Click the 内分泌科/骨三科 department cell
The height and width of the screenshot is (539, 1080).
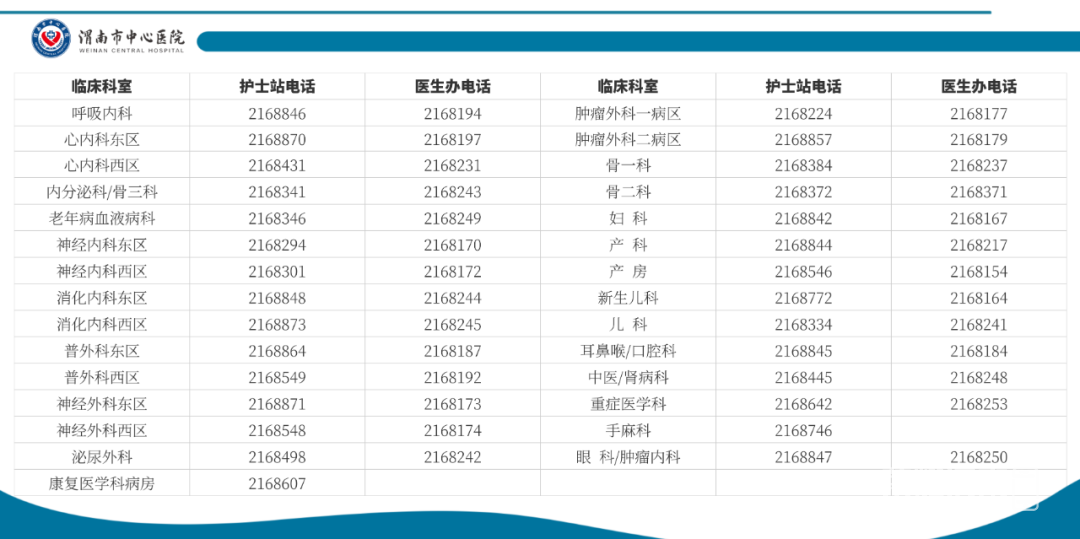coord(101,192)
